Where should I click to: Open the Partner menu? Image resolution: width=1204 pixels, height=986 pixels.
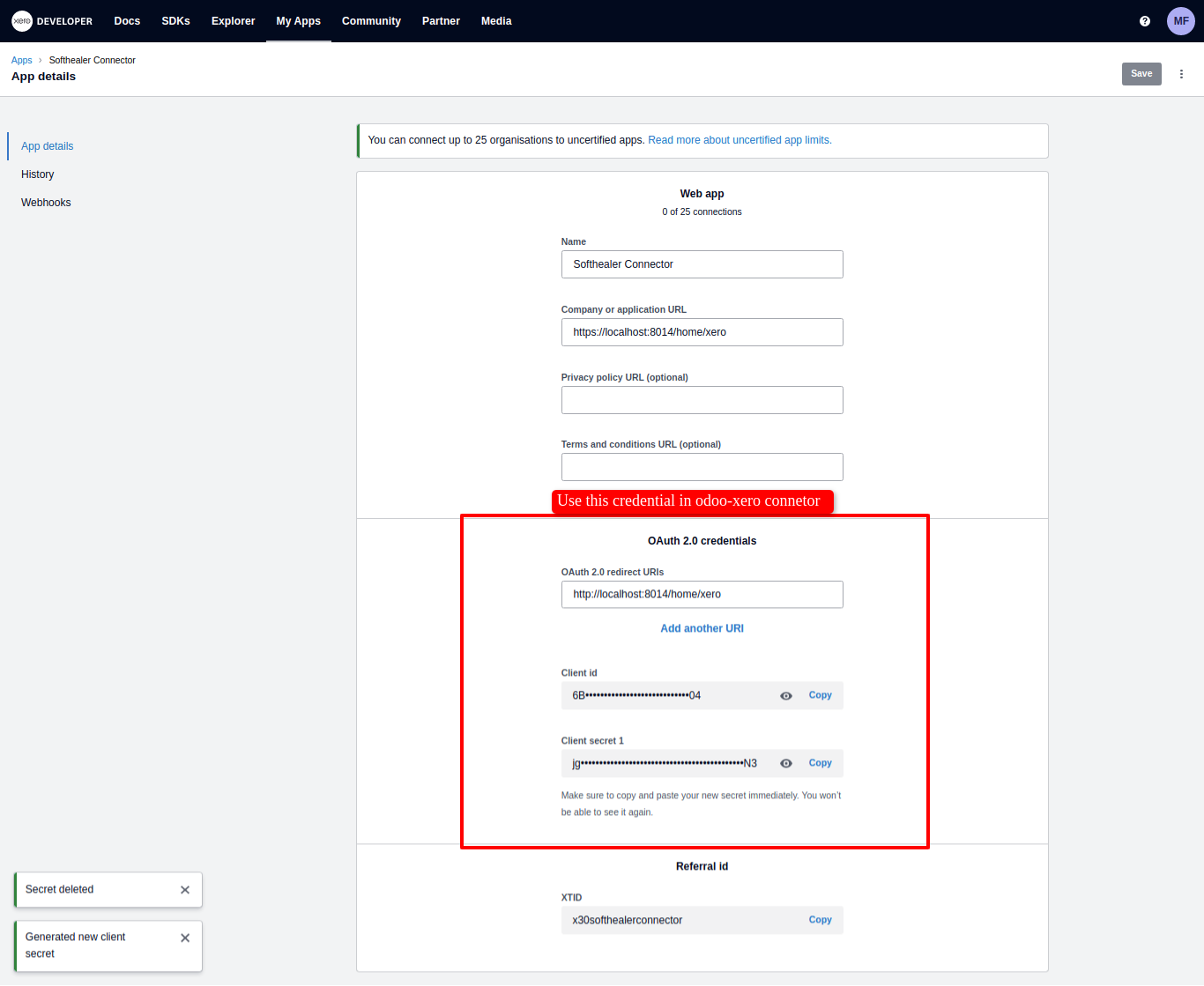click(441, 21)
